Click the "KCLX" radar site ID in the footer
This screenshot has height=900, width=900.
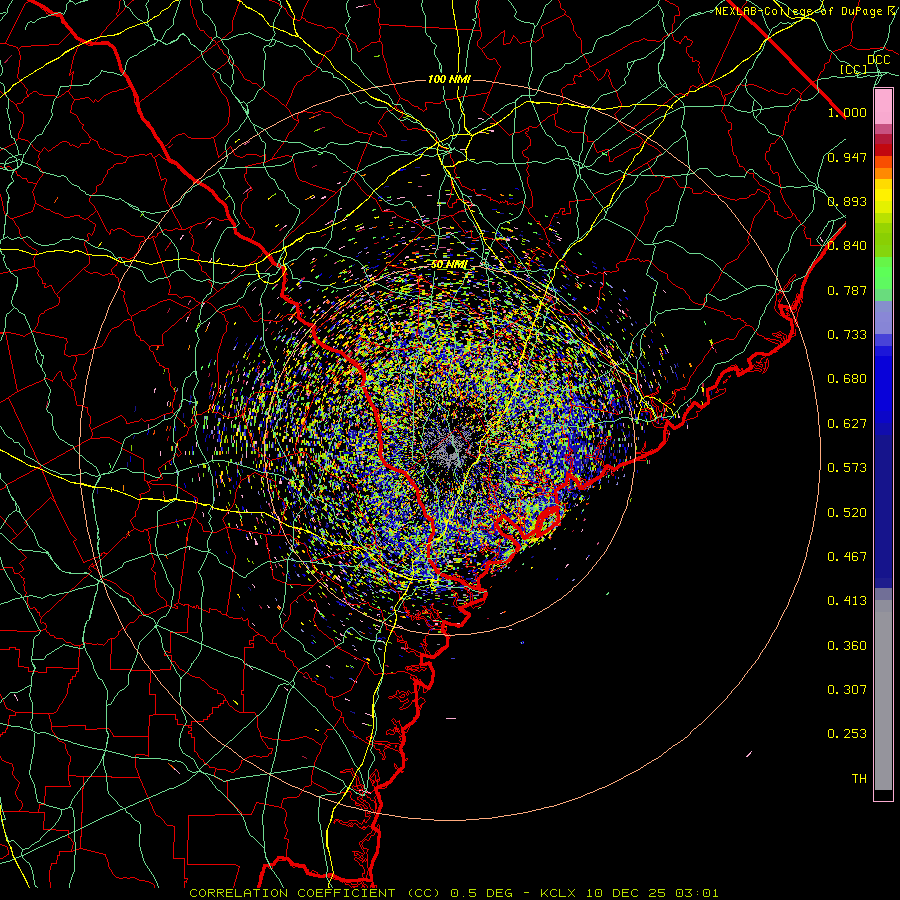(x=557, y=893)
